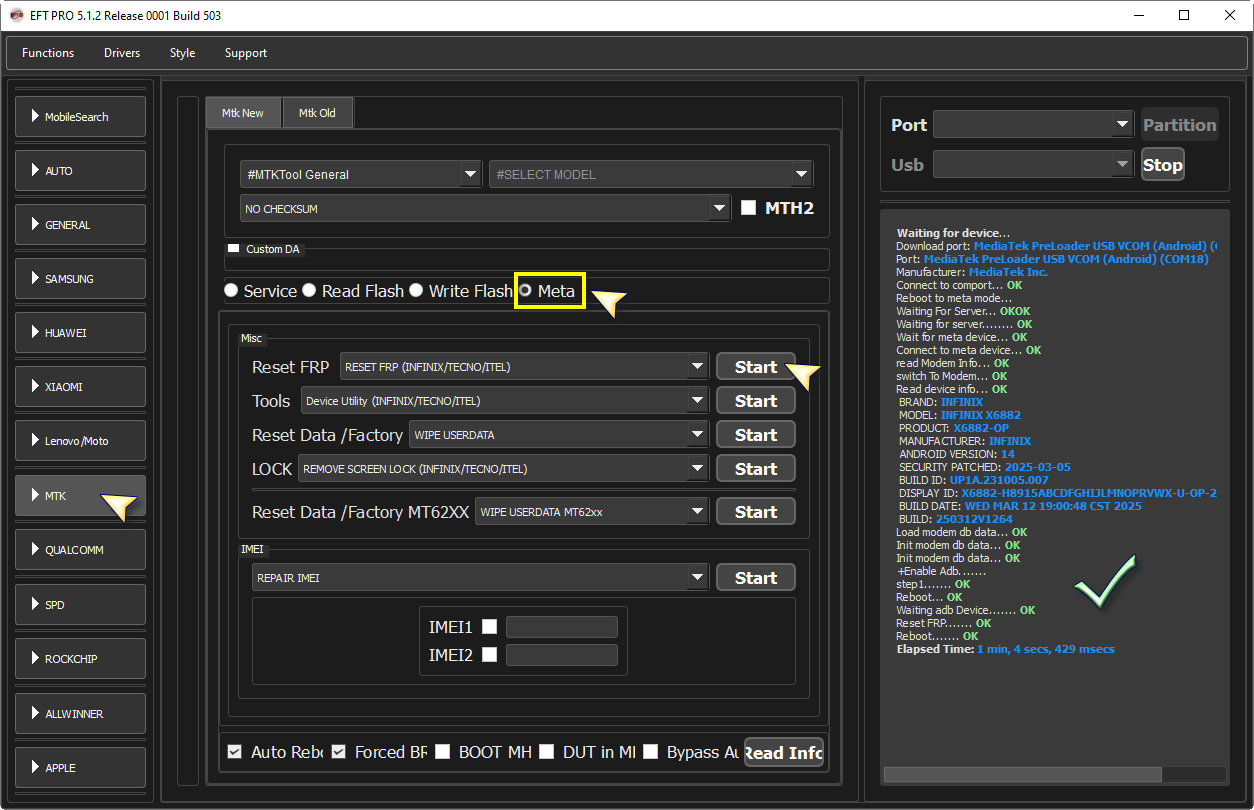Viewport: 1254px width, 810px height.
Task: Enable the DUT in MI checkbox
Action: [x=547, y=752]
